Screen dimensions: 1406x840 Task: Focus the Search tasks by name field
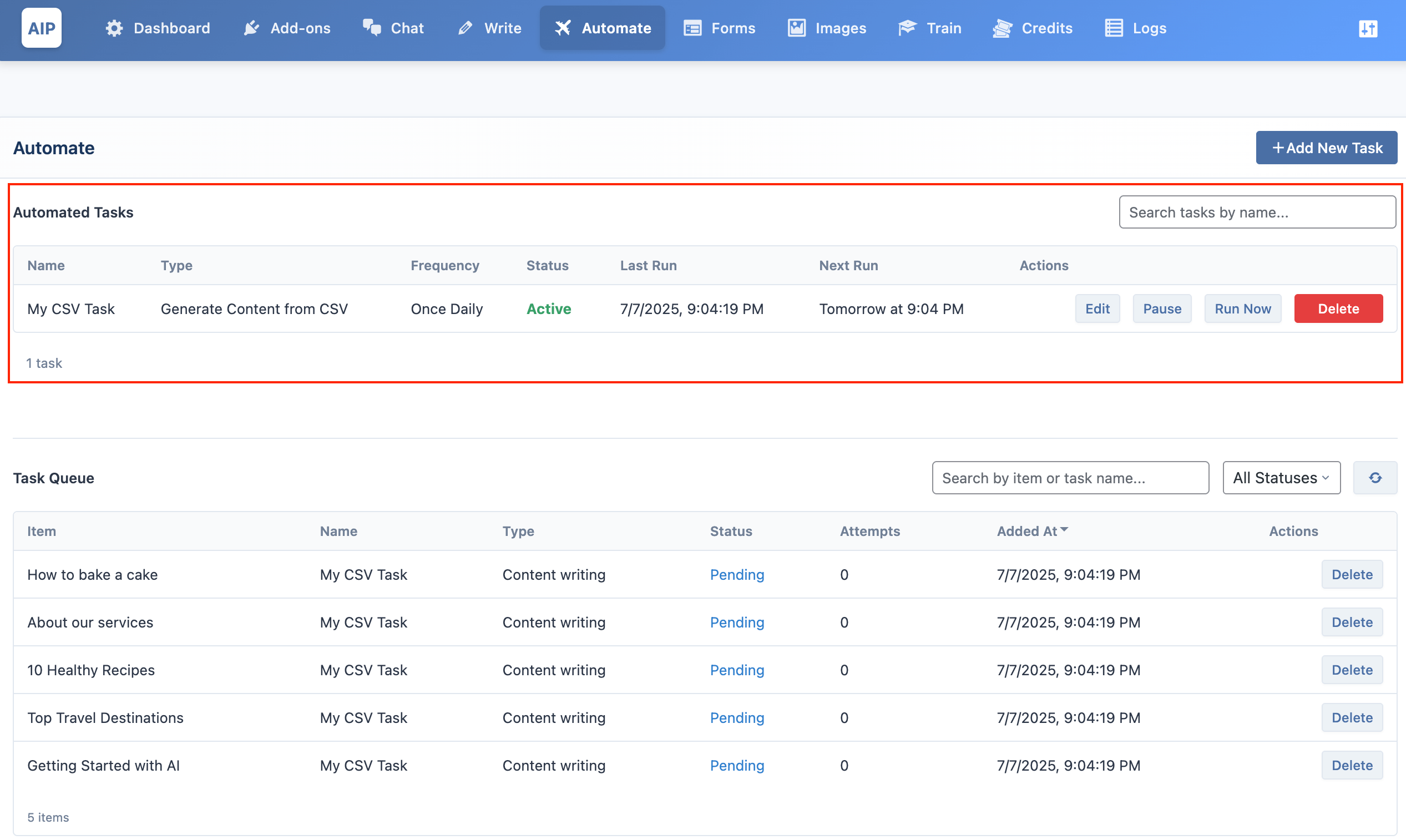click(x=1257, y=212)
